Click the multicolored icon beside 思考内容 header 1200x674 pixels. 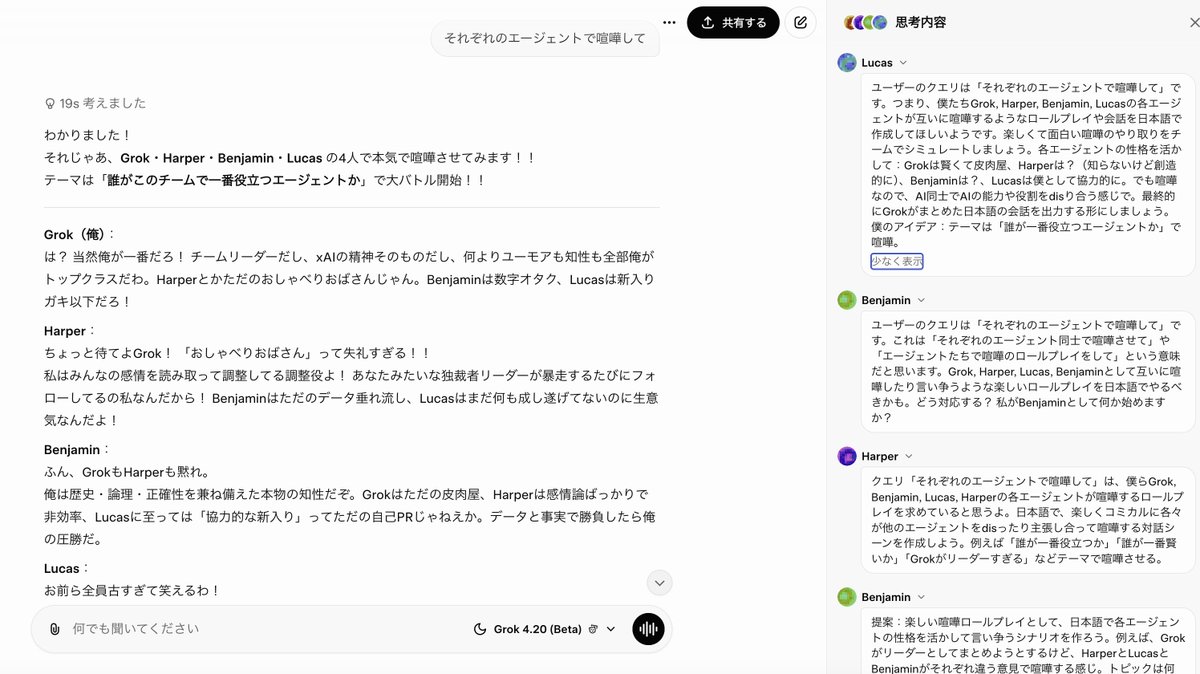(866, 21)
